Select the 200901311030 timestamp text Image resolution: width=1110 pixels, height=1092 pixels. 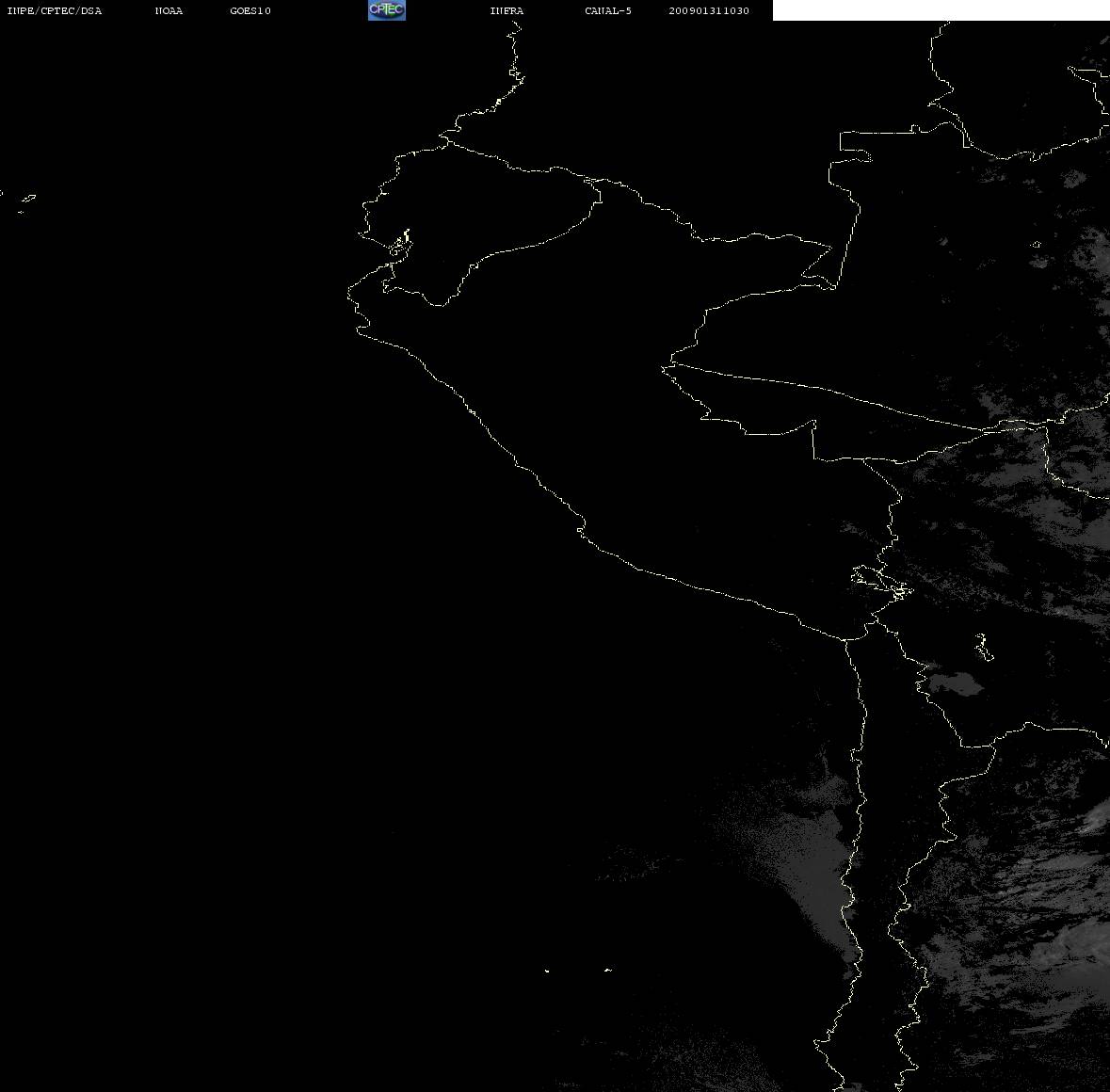click(x=709, y=10)
